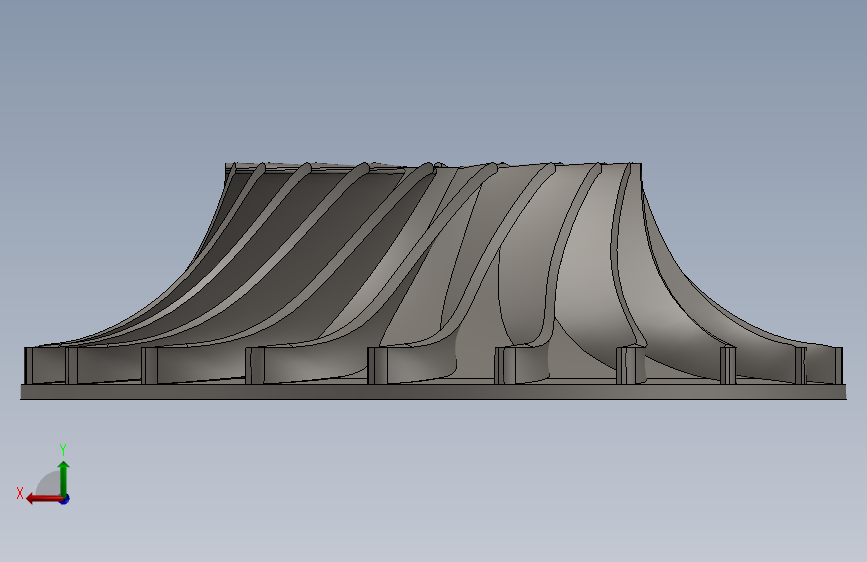Click the green Y axis arrow of the triad
Screen dimensions: 867x562
point(64,478)
